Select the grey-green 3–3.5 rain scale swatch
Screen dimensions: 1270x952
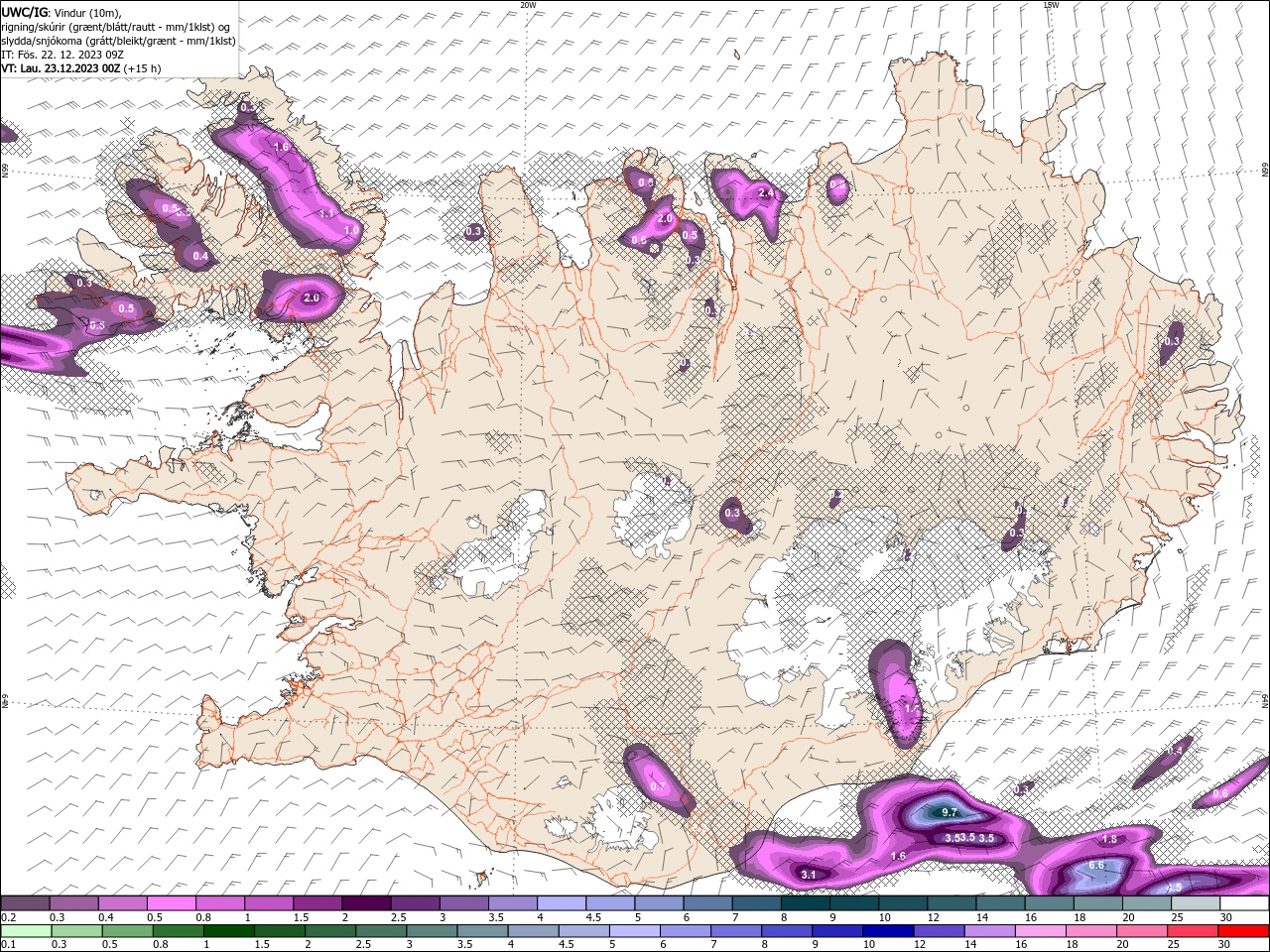point(432,931)
